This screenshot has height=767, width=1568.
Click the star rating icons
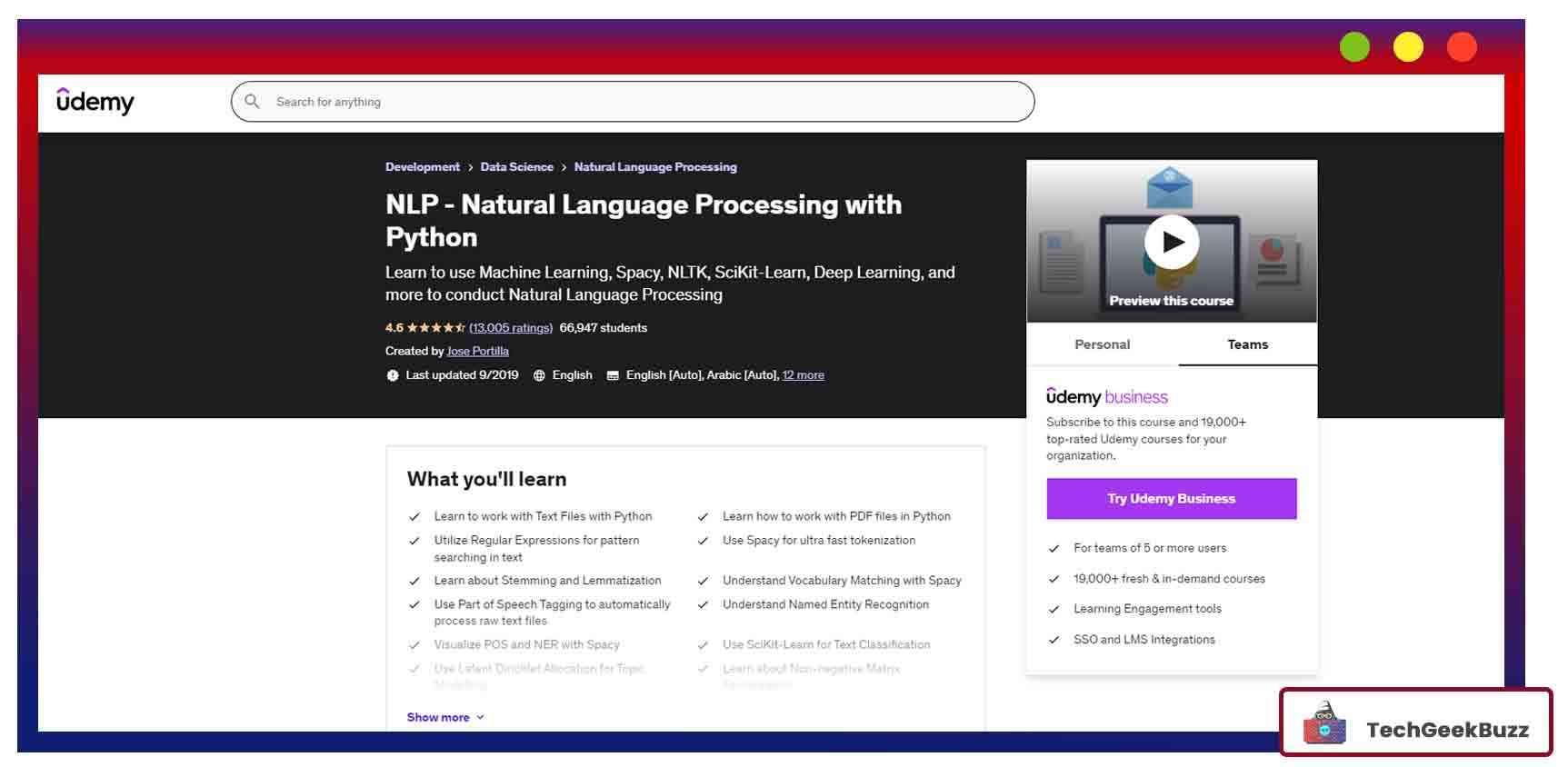pyautogui.click(x=435, y=328)
